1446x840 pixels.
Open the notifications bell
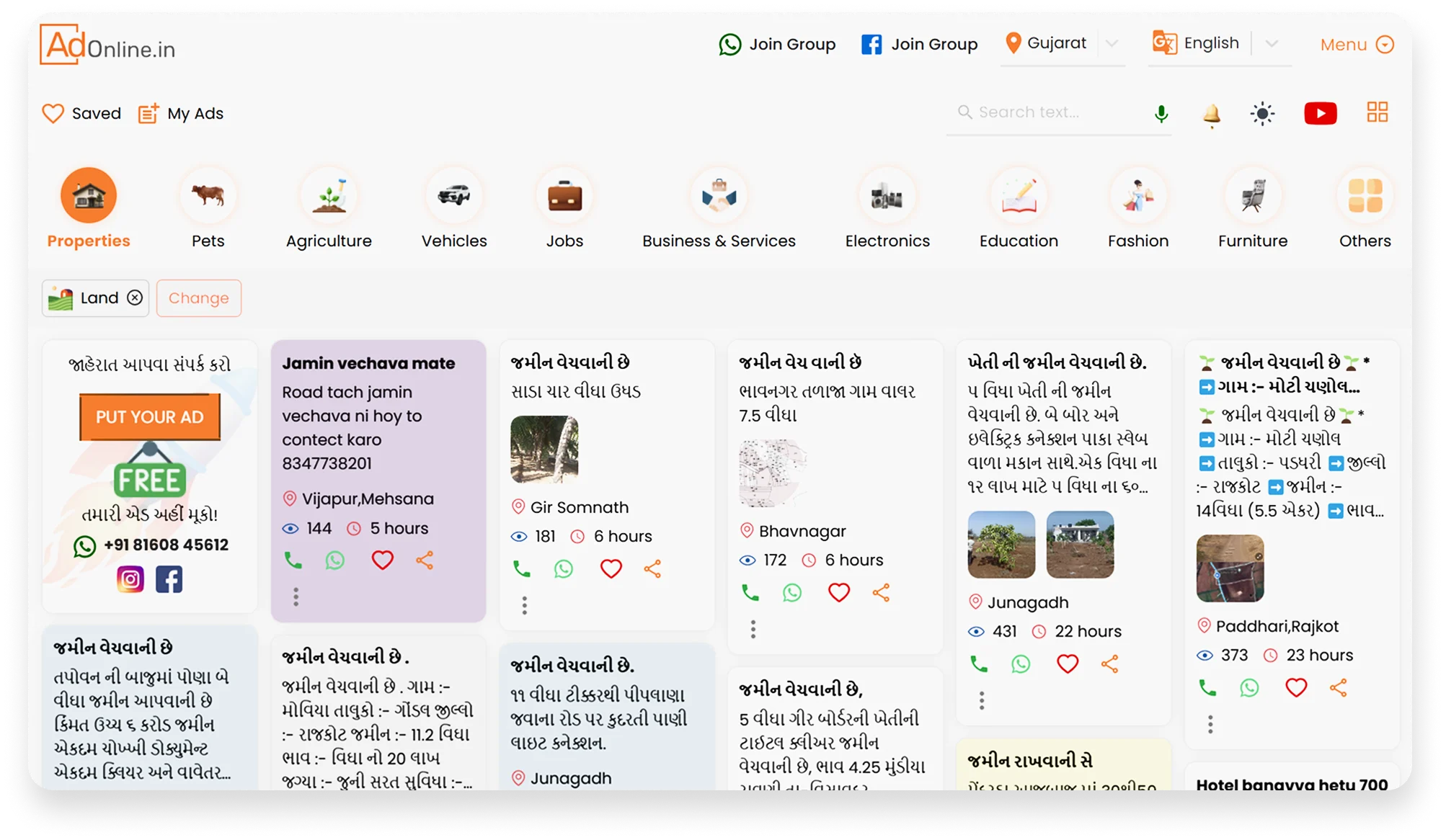[1211, 114]
